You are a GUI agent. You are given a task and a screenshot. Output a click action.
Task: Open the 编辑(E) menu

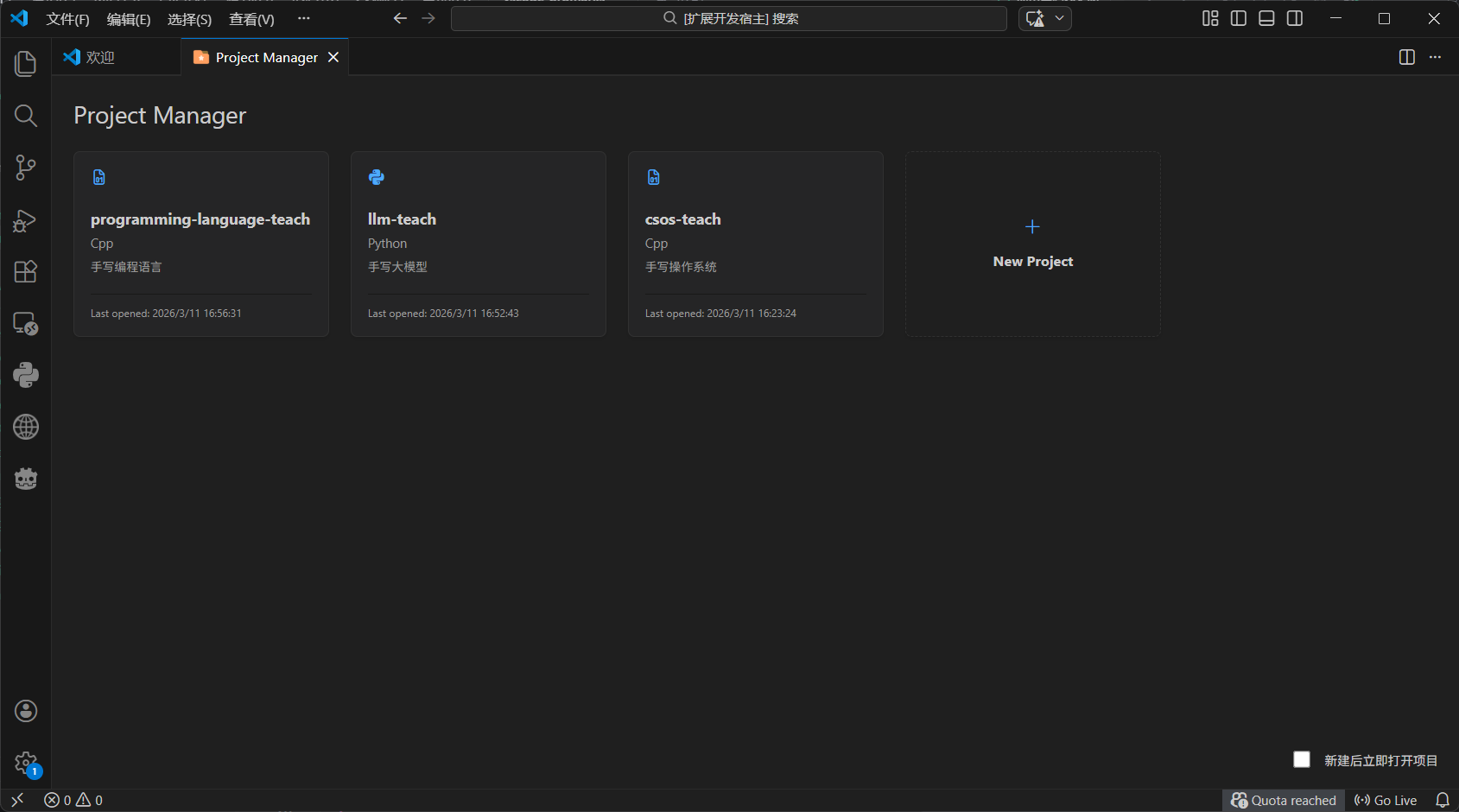[129, 19]
